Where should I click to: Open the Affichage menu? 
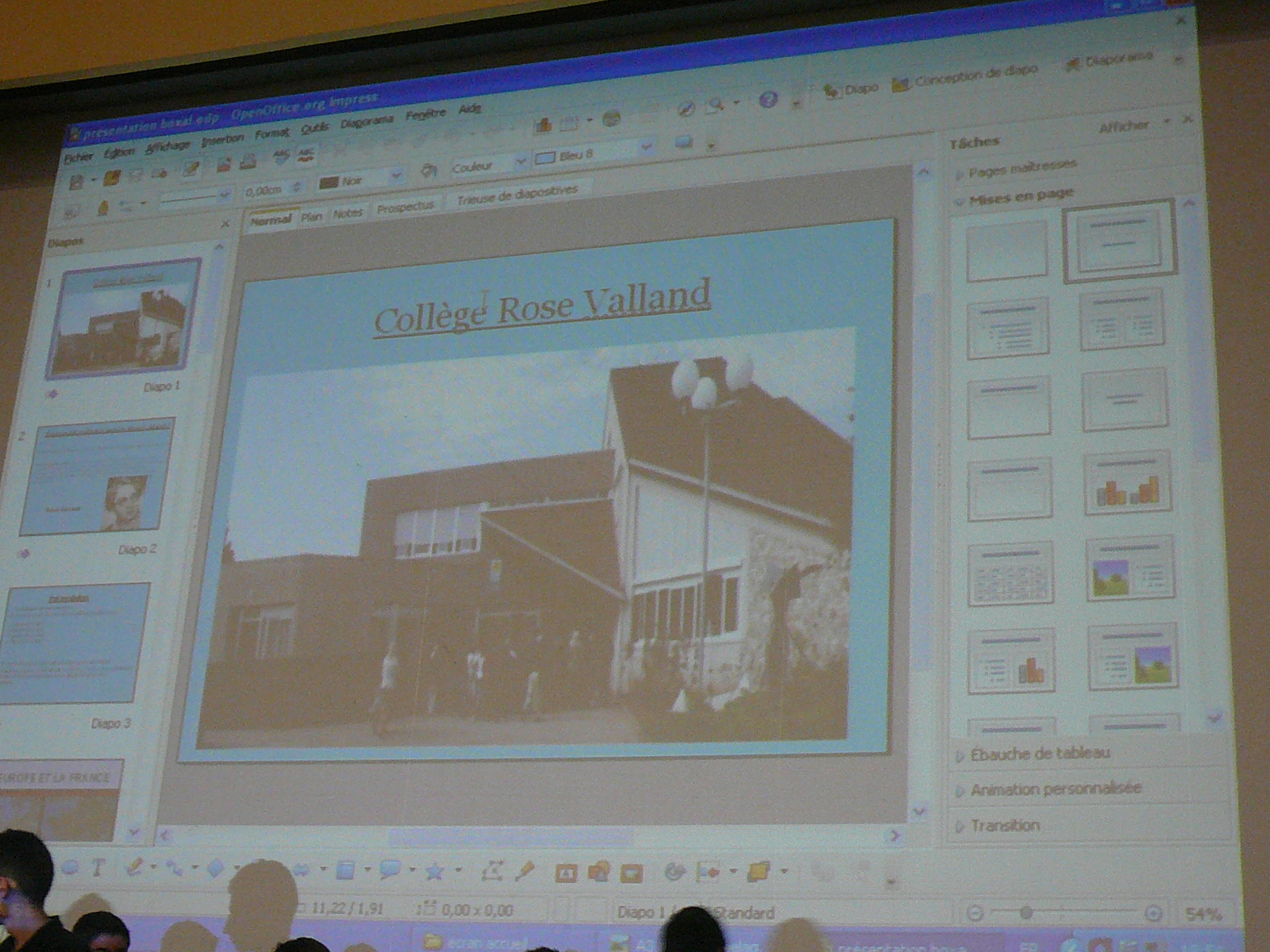click(x=167, y=146)
